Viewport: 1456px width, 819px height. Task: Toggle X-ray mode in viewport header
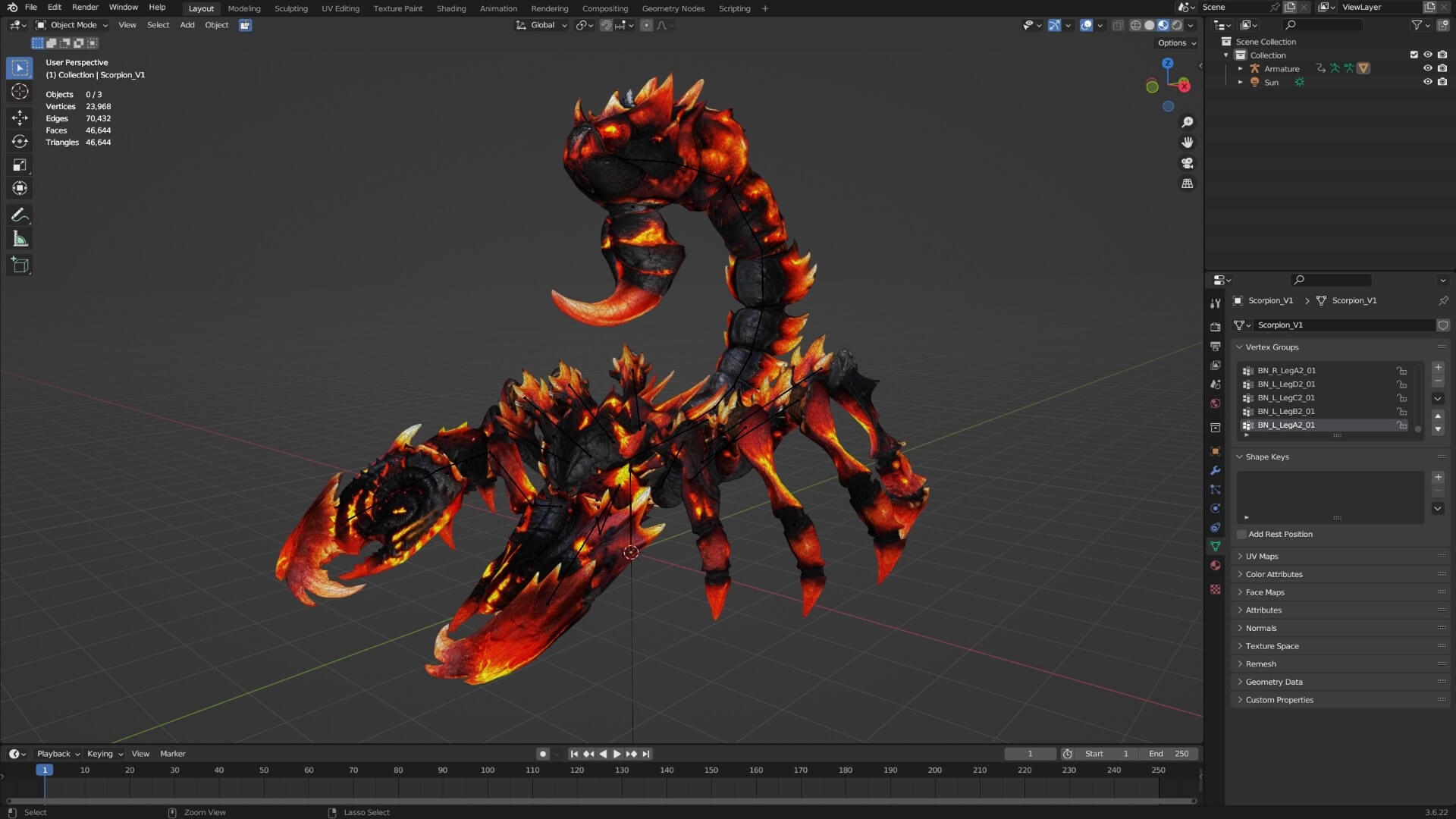click(1118, 25)
